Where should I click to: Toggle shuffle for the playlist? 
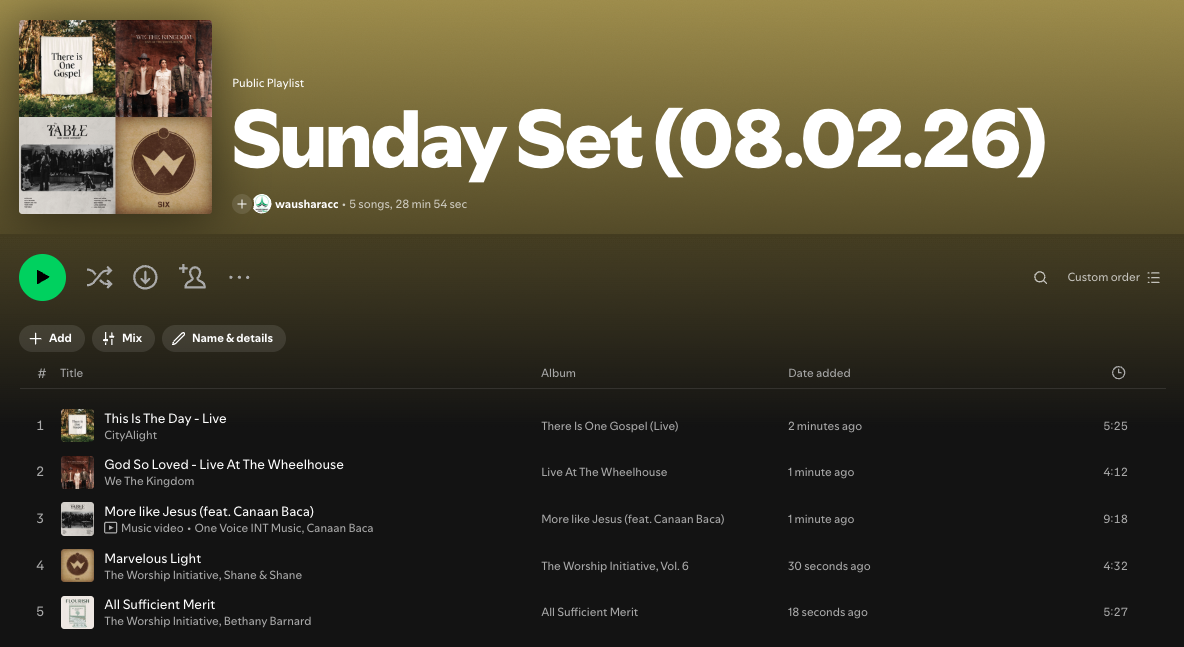[99, 277]
